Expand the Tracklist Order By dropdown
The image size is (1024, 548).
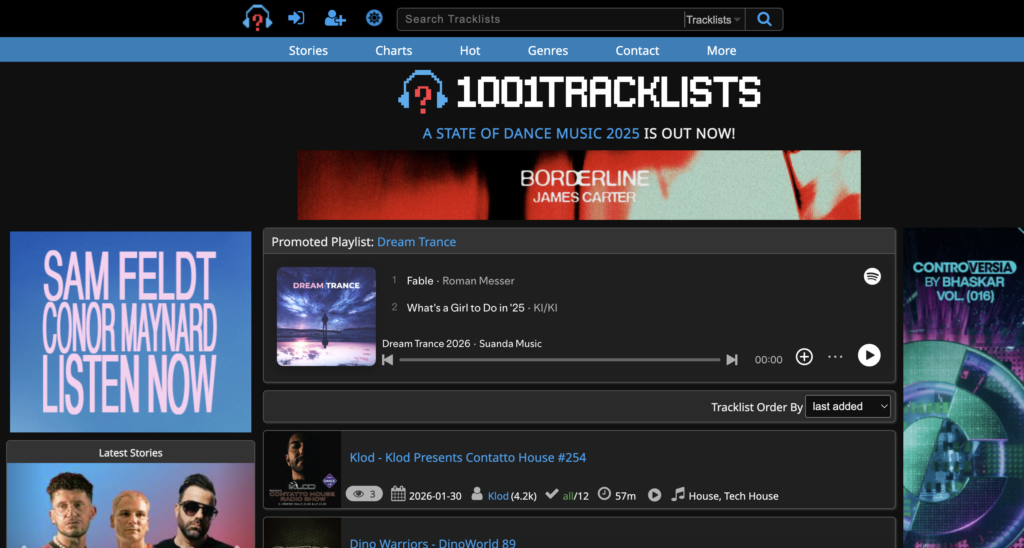(848, 407)
